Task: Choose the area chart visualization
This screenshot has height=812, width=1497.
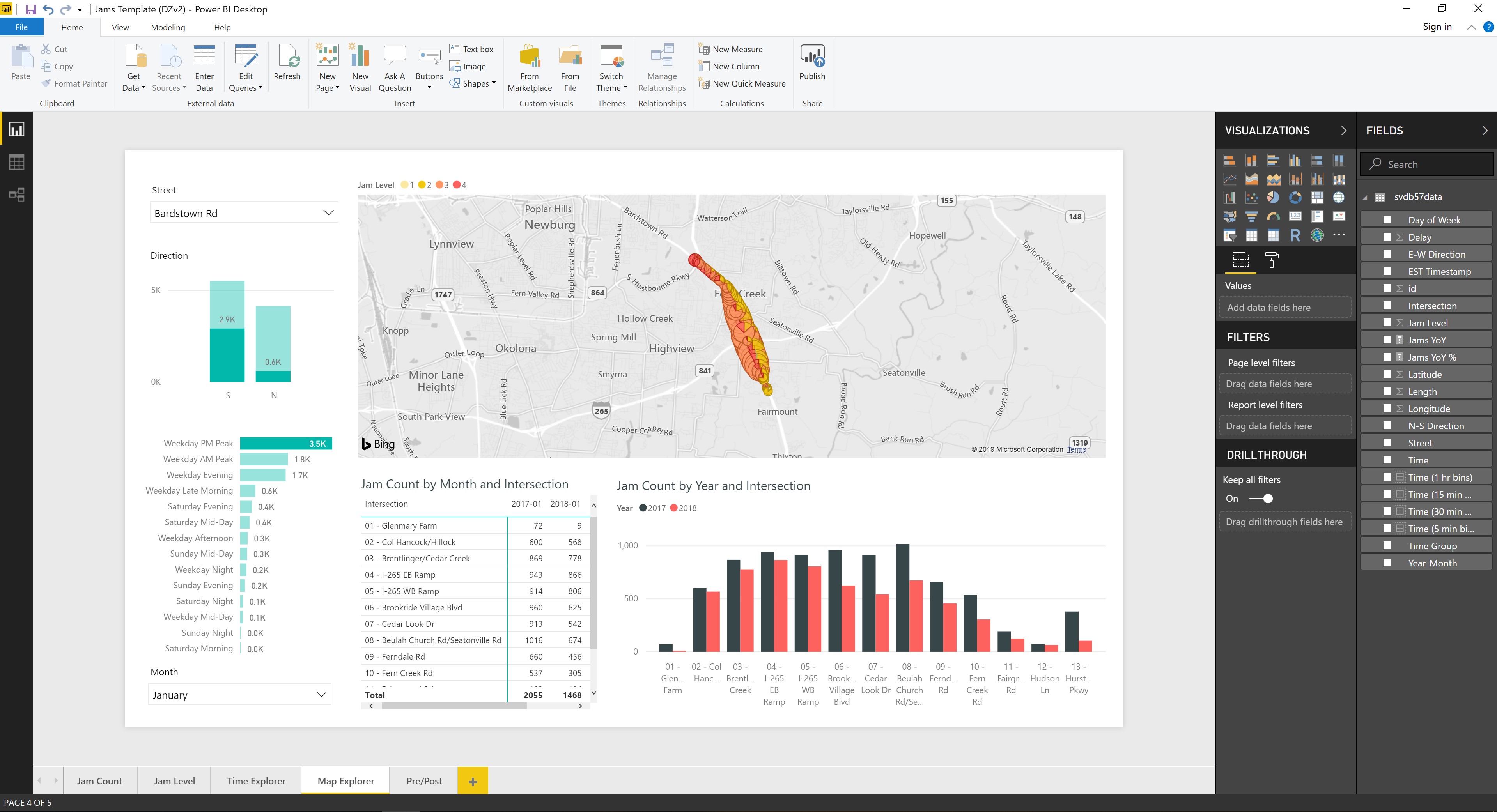Action: pyautogui.click(x=1251, y=179)
